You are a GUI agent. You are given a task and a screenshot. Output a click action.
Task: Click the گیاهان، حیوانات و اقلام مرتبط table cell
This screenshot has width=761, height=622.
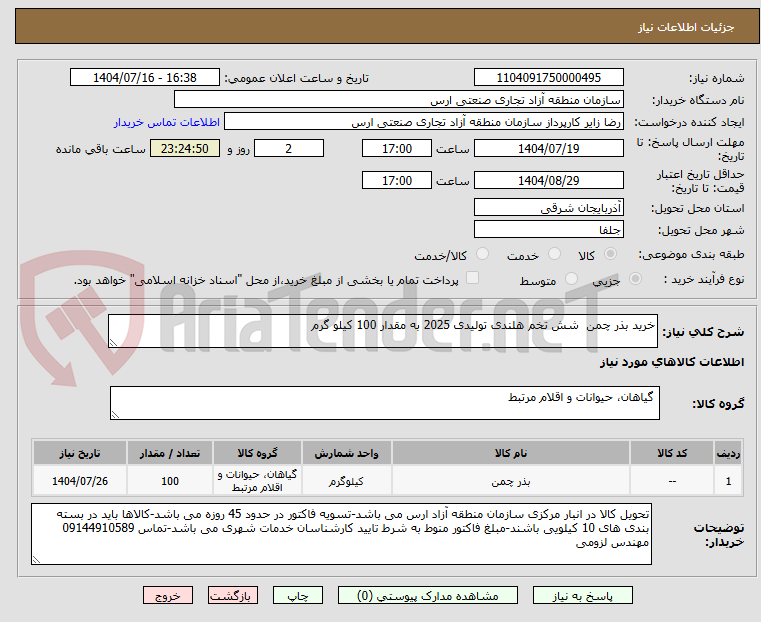tap(257, 481)
